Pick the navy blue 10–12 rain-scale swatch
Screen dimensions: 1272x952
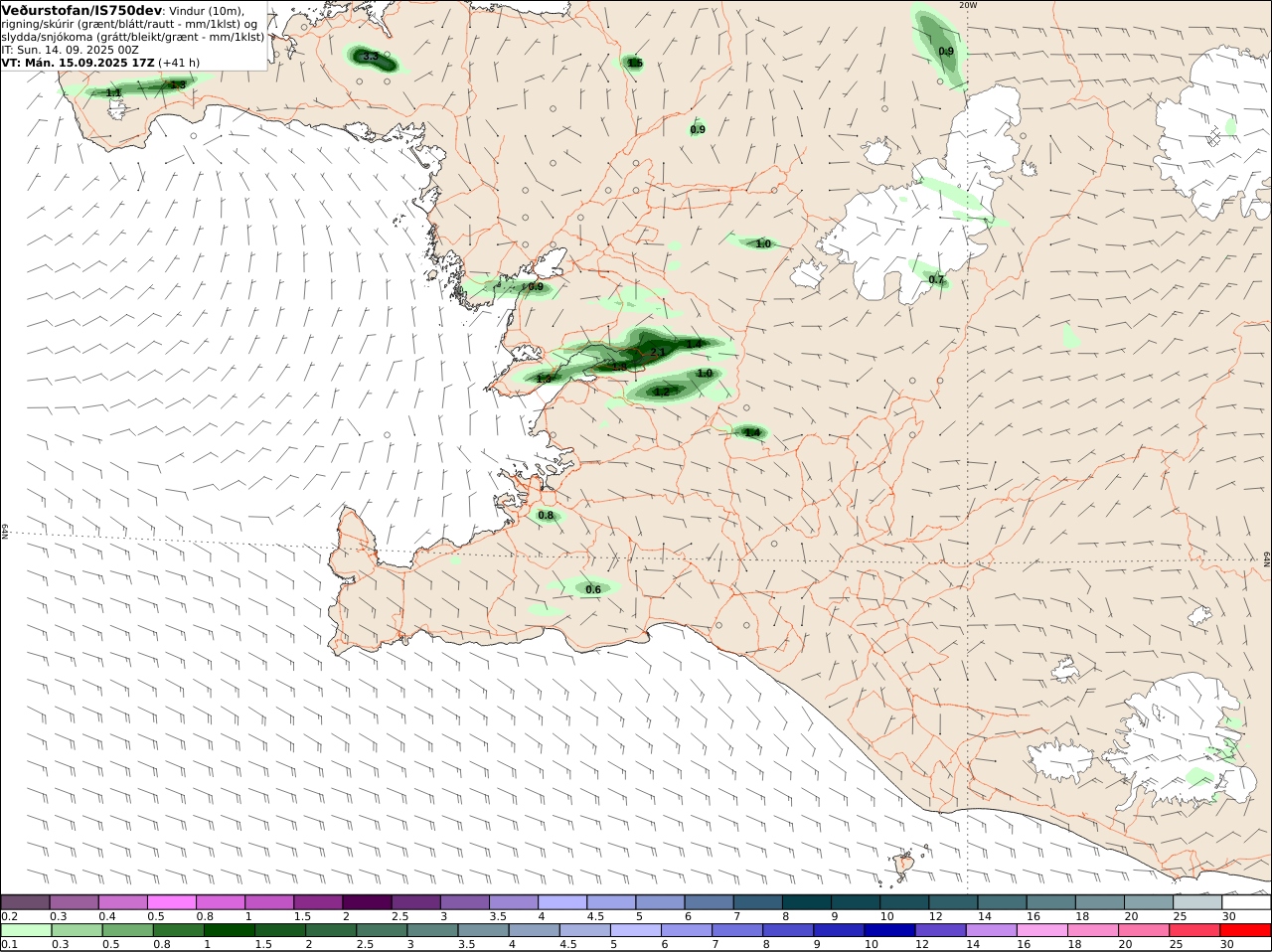coord(888,930)
